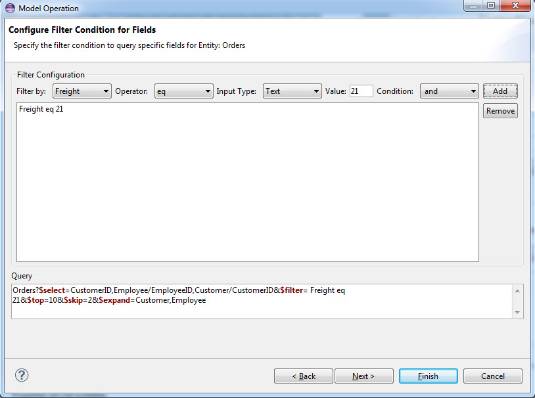Click the 'Configure Filter Condition for Fields' heading
Screen dimensions: 535x398
(82, 30)
